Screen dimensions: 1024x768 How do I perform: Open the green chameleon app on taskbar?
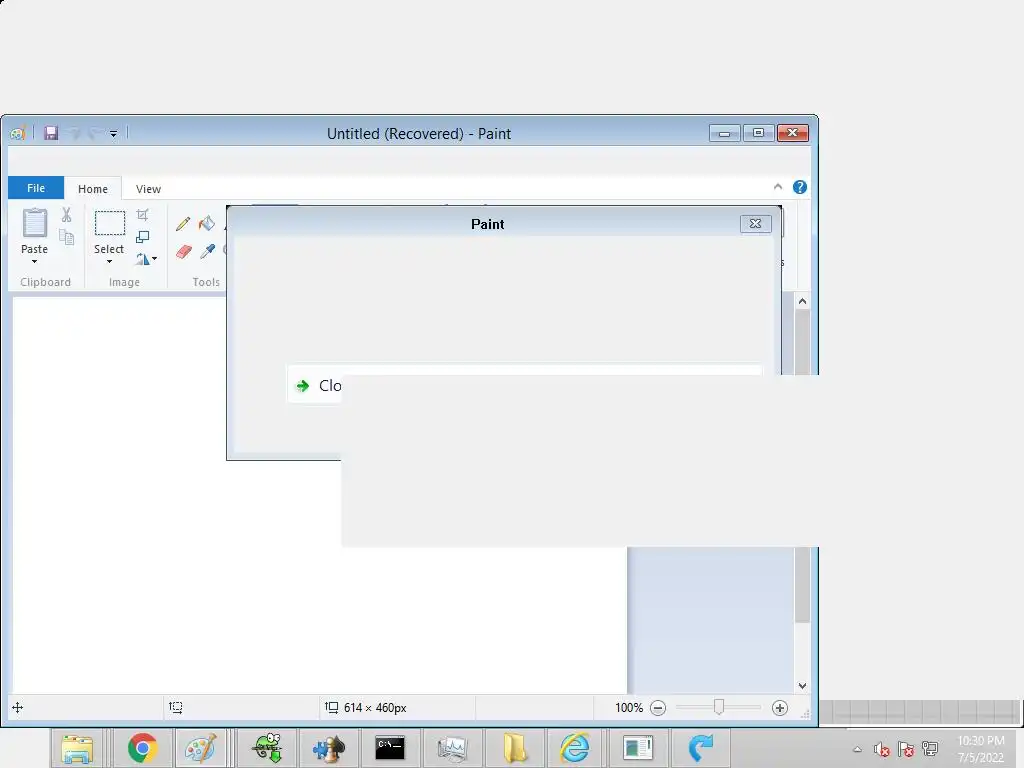[267, 748]
